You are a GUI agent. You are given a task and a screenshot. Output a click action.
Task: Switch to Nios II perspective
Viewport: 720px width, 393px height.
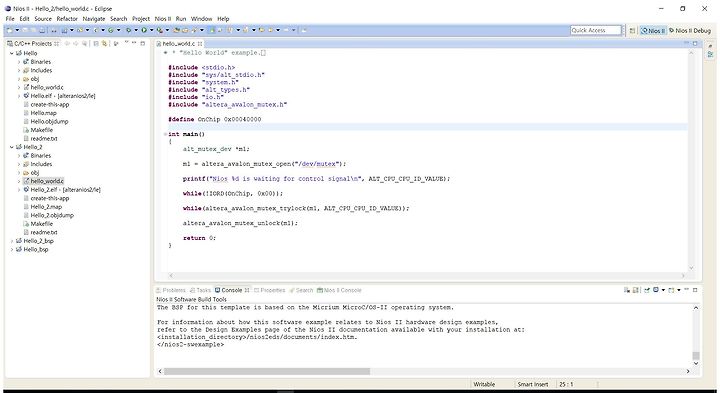click(653, 30)
